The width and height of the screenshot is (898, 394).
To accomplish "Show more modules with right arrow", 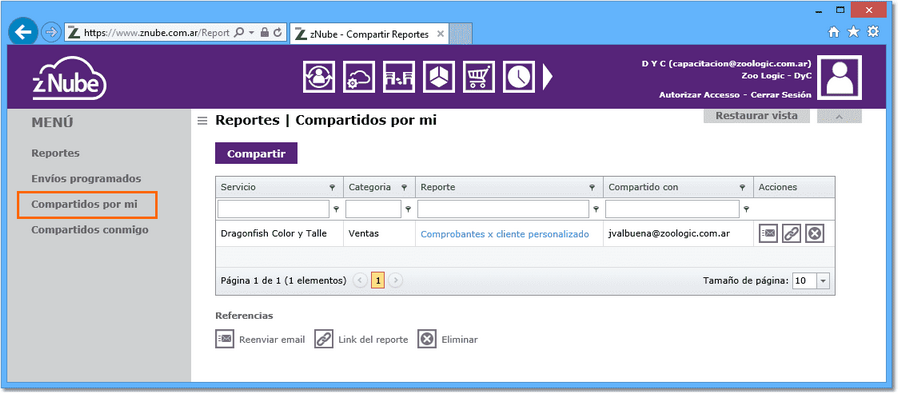I will tap(548, 77).
